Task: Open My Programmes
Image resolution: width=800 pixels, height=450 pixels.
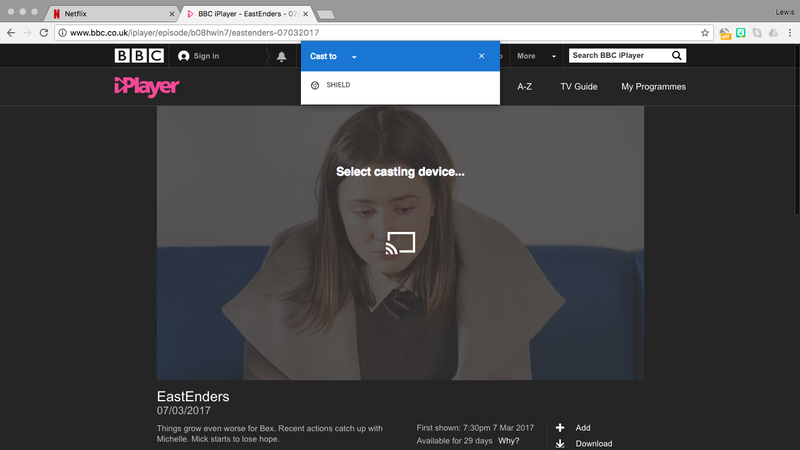Action: (653, 87)
